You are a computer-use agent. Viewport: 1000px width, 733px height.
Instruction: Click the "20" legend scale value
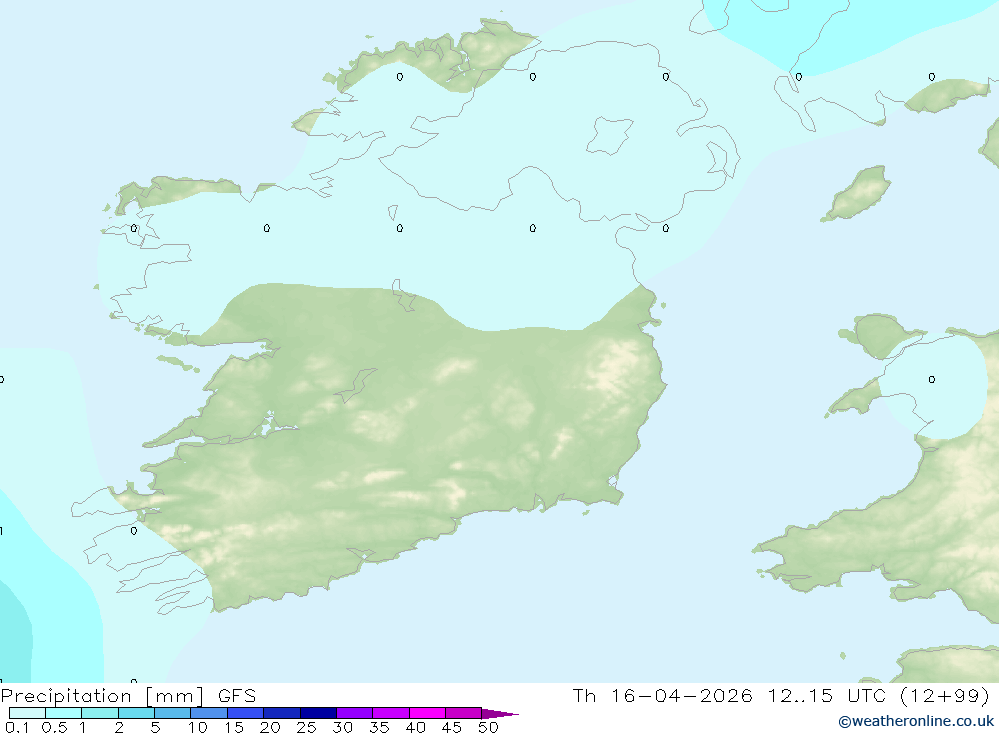[270, 727]
